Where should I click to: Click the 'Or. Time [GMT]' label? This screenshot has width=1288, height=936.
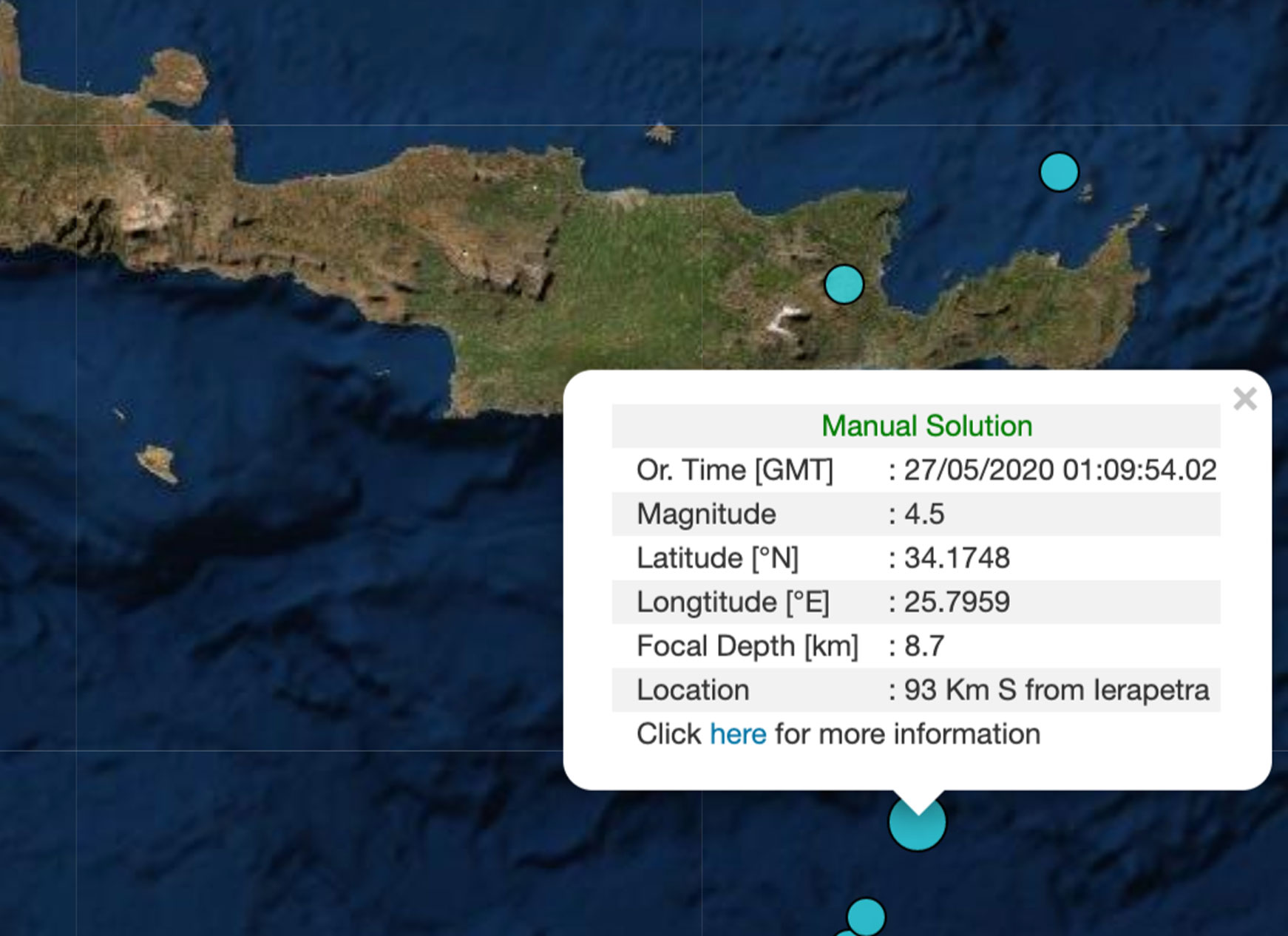click(734, 470)
